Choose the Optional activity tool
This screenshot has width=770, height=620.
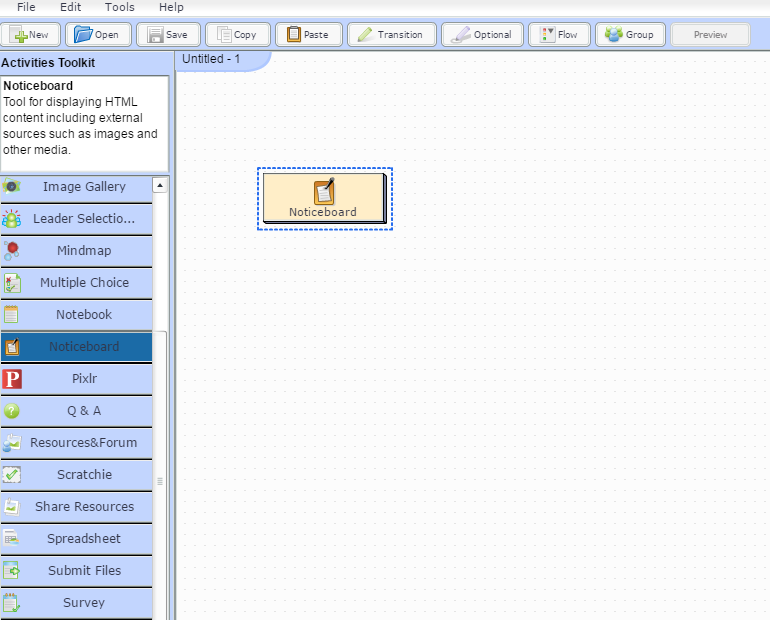[x=481, y=35]
